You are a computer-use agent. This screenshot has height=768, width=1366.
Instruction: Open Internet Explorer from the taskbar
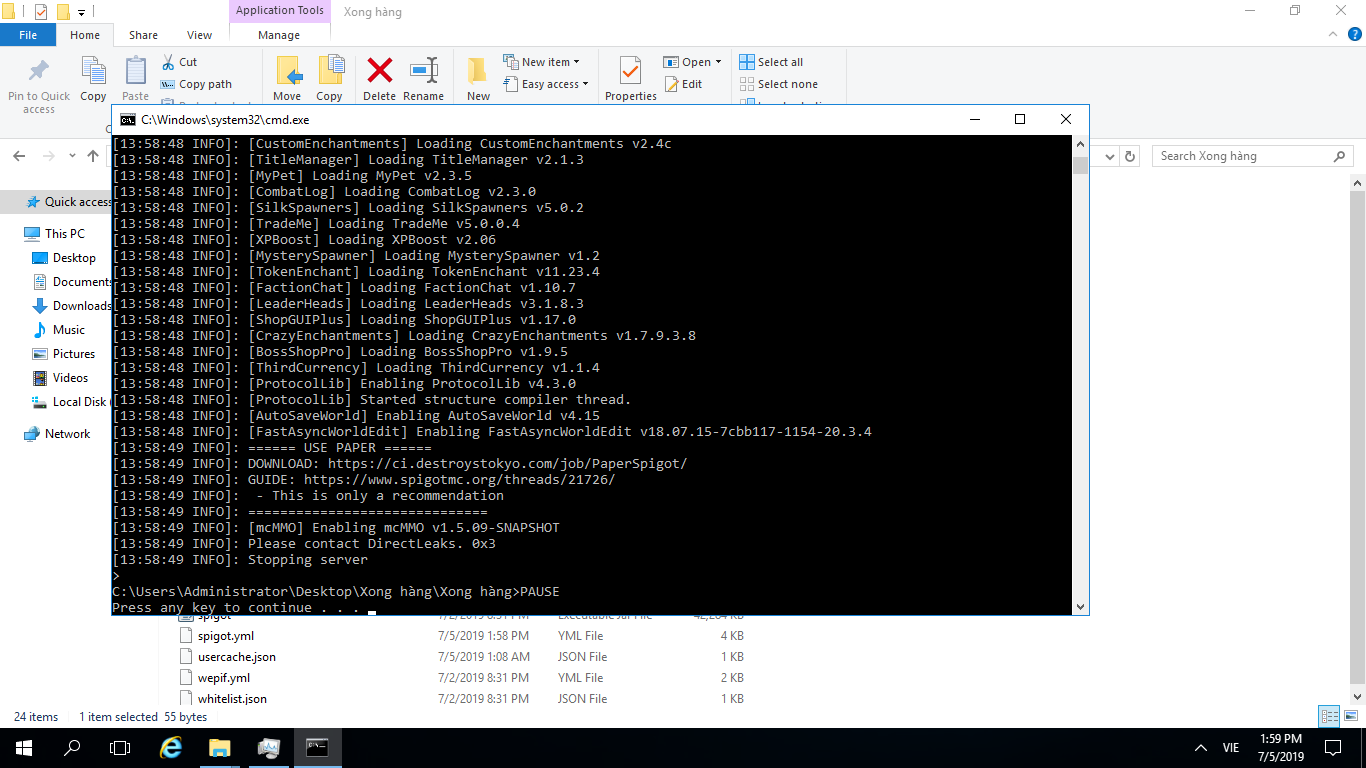point(171,747)
